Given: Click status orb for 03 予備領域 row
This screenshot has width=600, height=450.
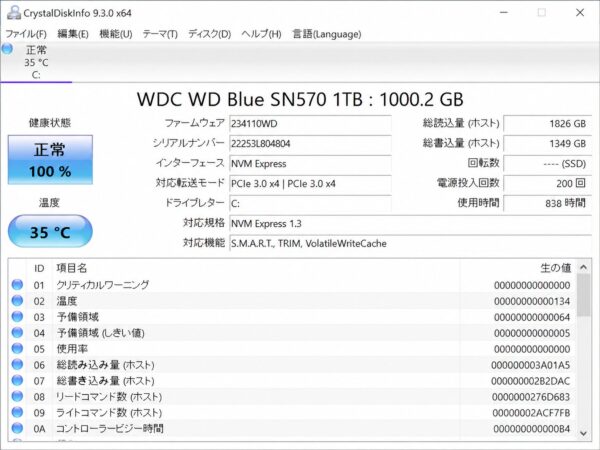Looking at the screenshot, I should coord(17,316).
